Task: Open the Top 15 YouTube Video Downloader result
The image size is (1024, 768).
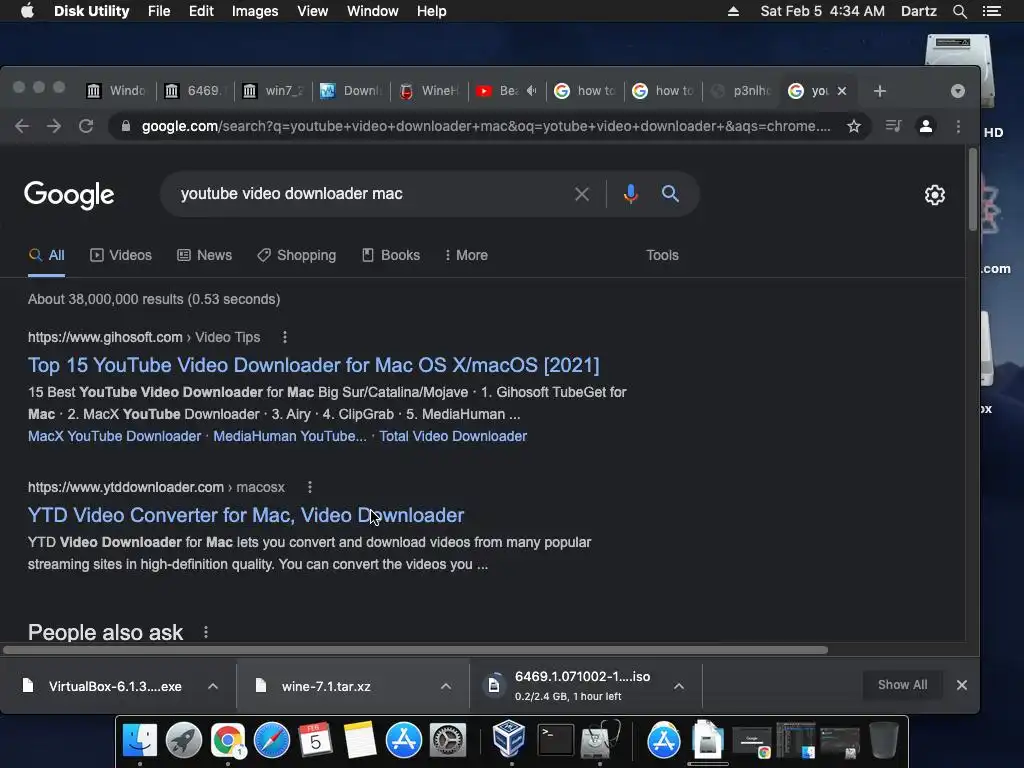Action: pyautogui.click(x=313, y=365)
